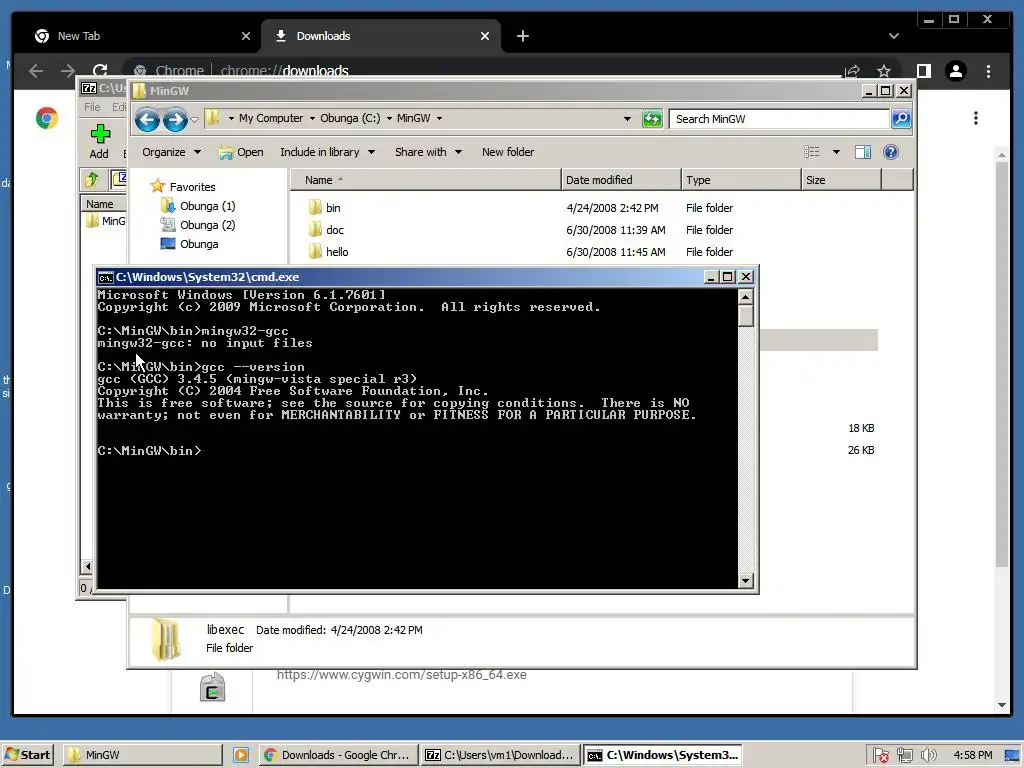1024x768 pixels.
Task: Click the cmd window scroll up arrow
Action: pyautogui.click(x=745, y=296)
